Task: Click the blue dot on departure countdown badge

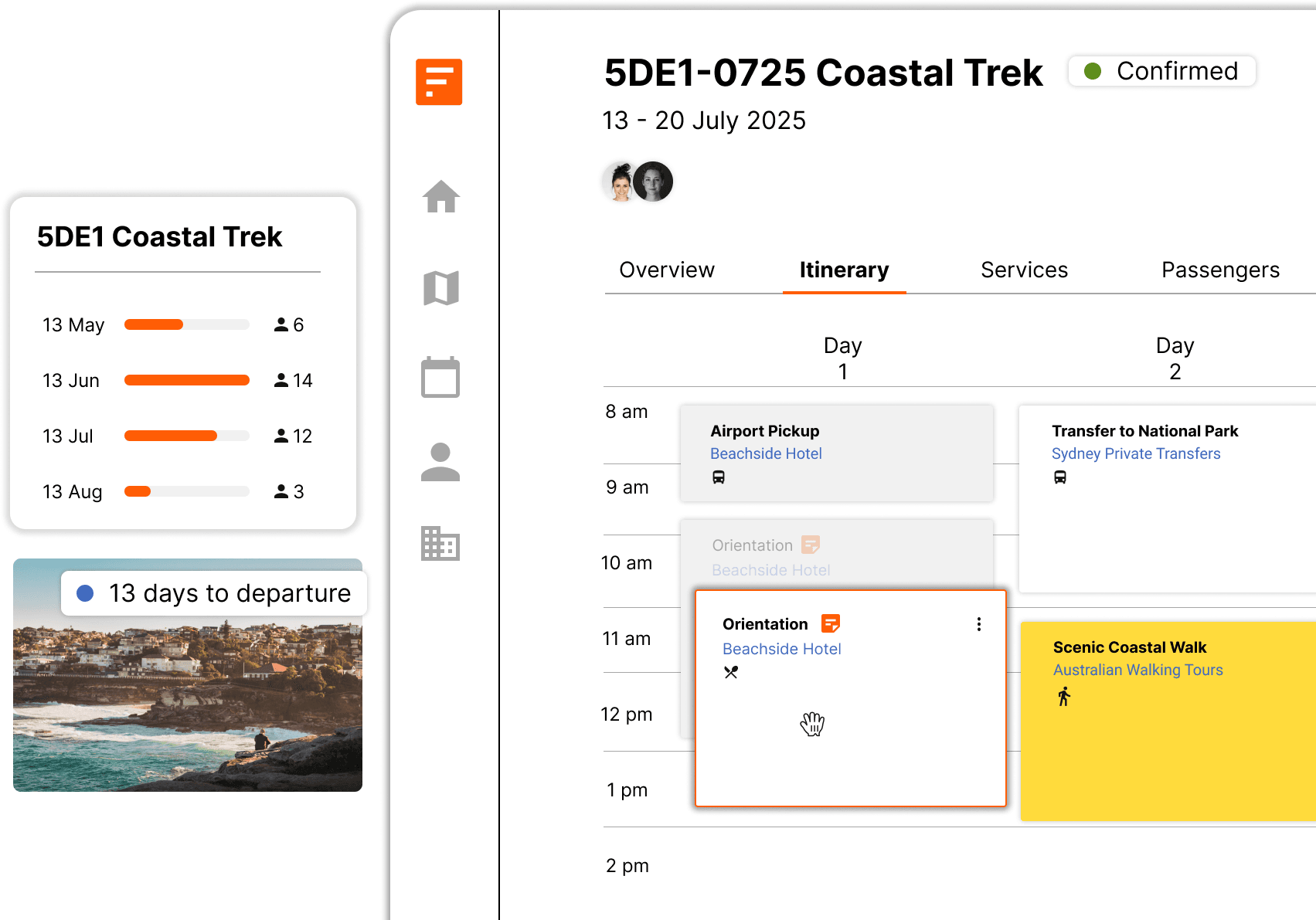Action: pyautogui.click(x=85, y=592)
